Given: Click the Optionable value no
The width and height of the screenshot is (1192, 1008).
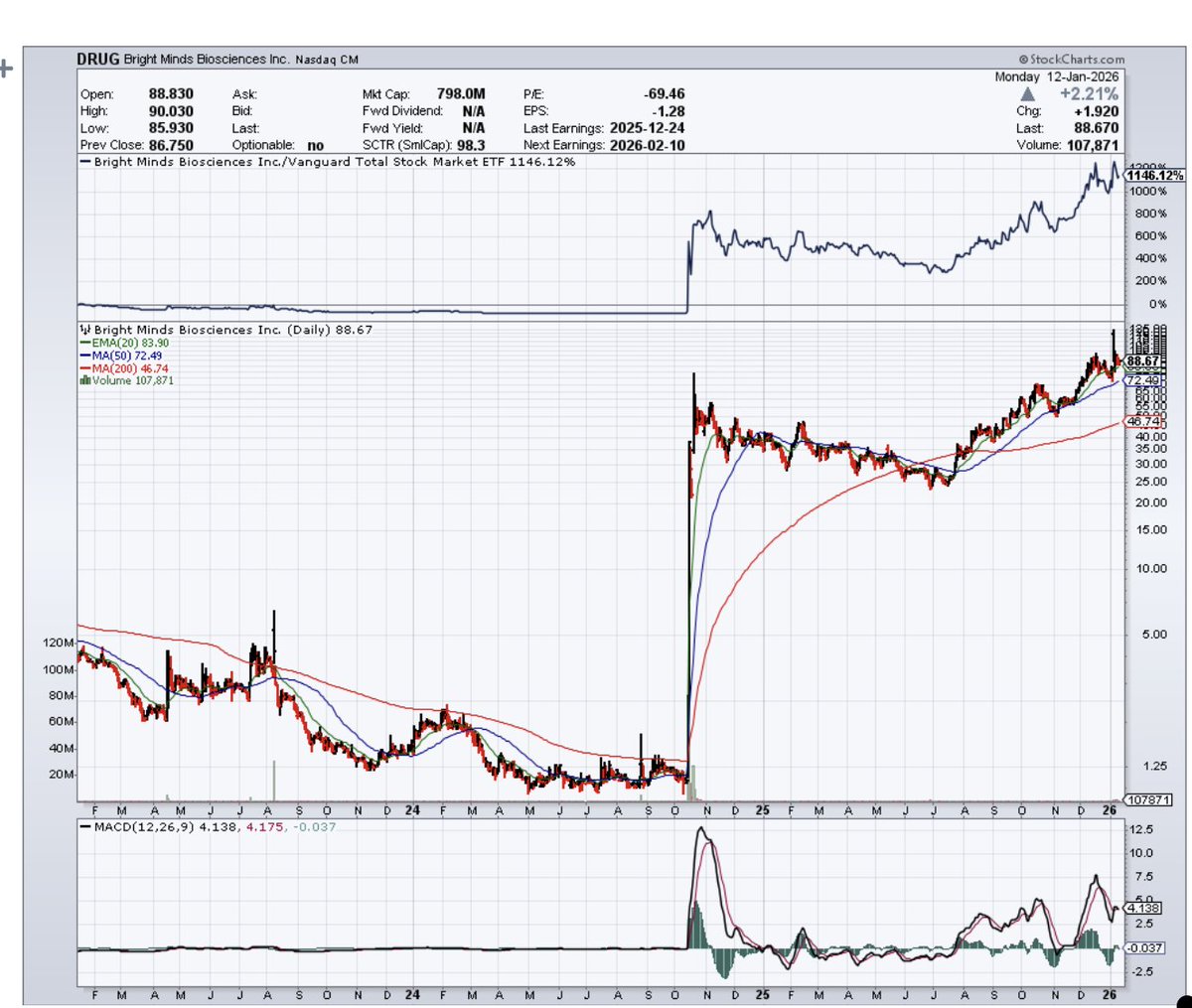Looking at the screenshot, I should pos(315,145).
